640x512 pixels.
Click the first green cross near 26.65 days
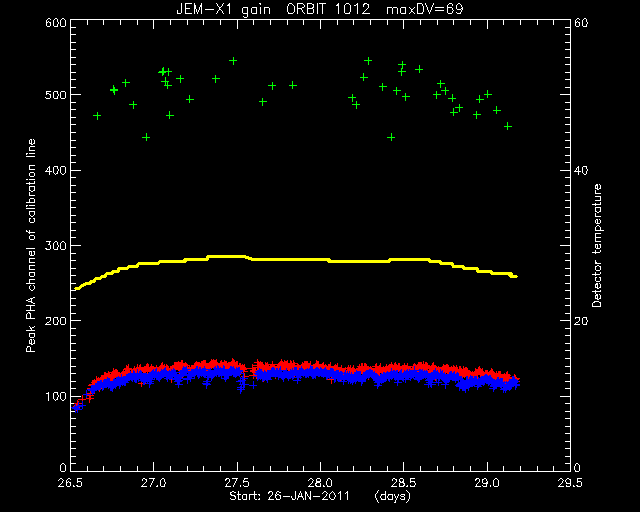97,116
